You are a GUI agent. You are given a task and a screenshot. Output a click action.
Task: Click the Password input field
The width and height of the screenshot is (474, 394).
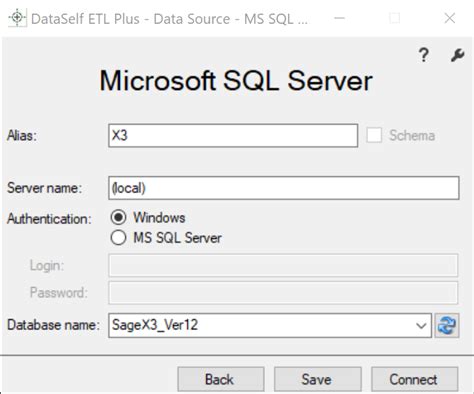[283, 293]
